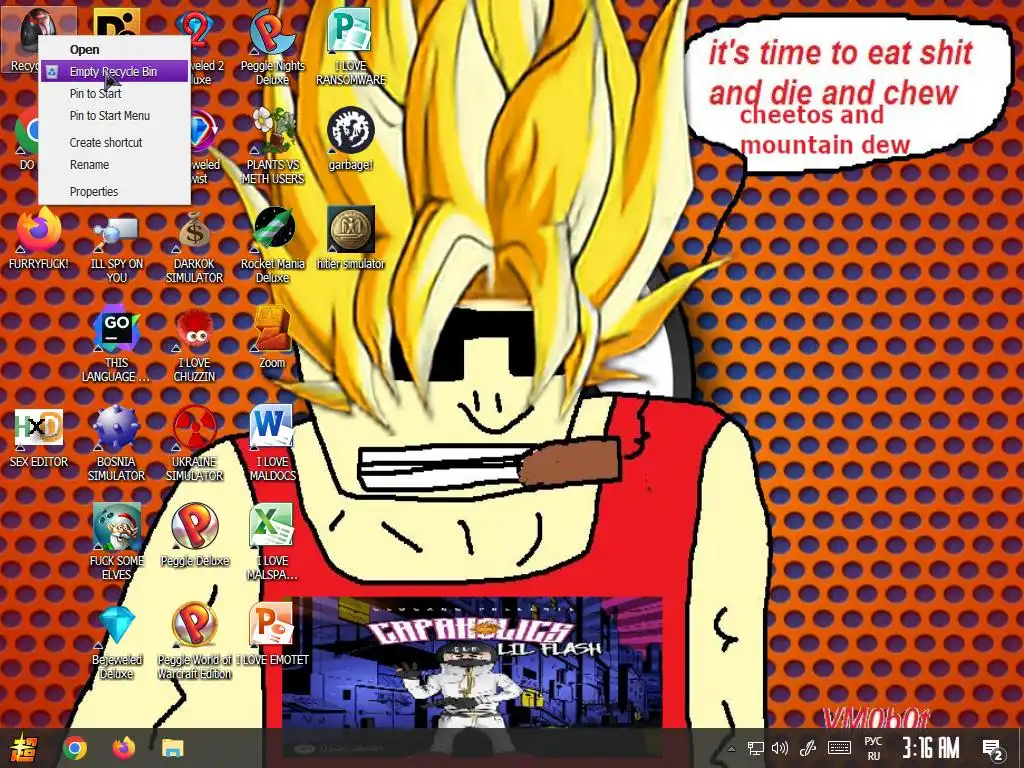
Task: Click the pen workspace tray icon
Action: pyautogui.click(x=808, y=748)
